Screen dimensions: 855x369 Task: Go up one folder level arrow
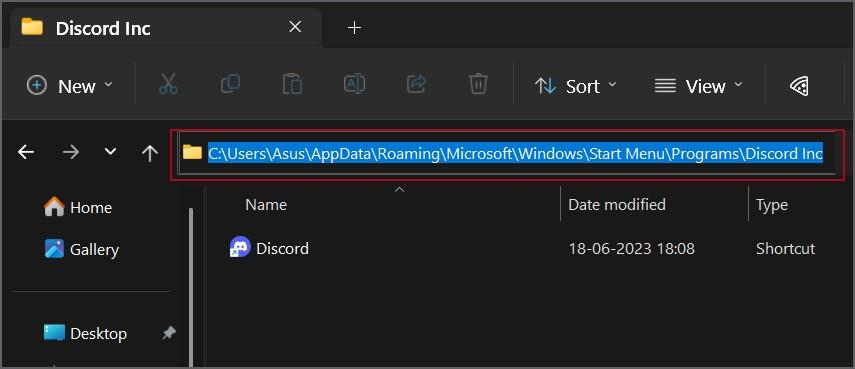point(149,153)
